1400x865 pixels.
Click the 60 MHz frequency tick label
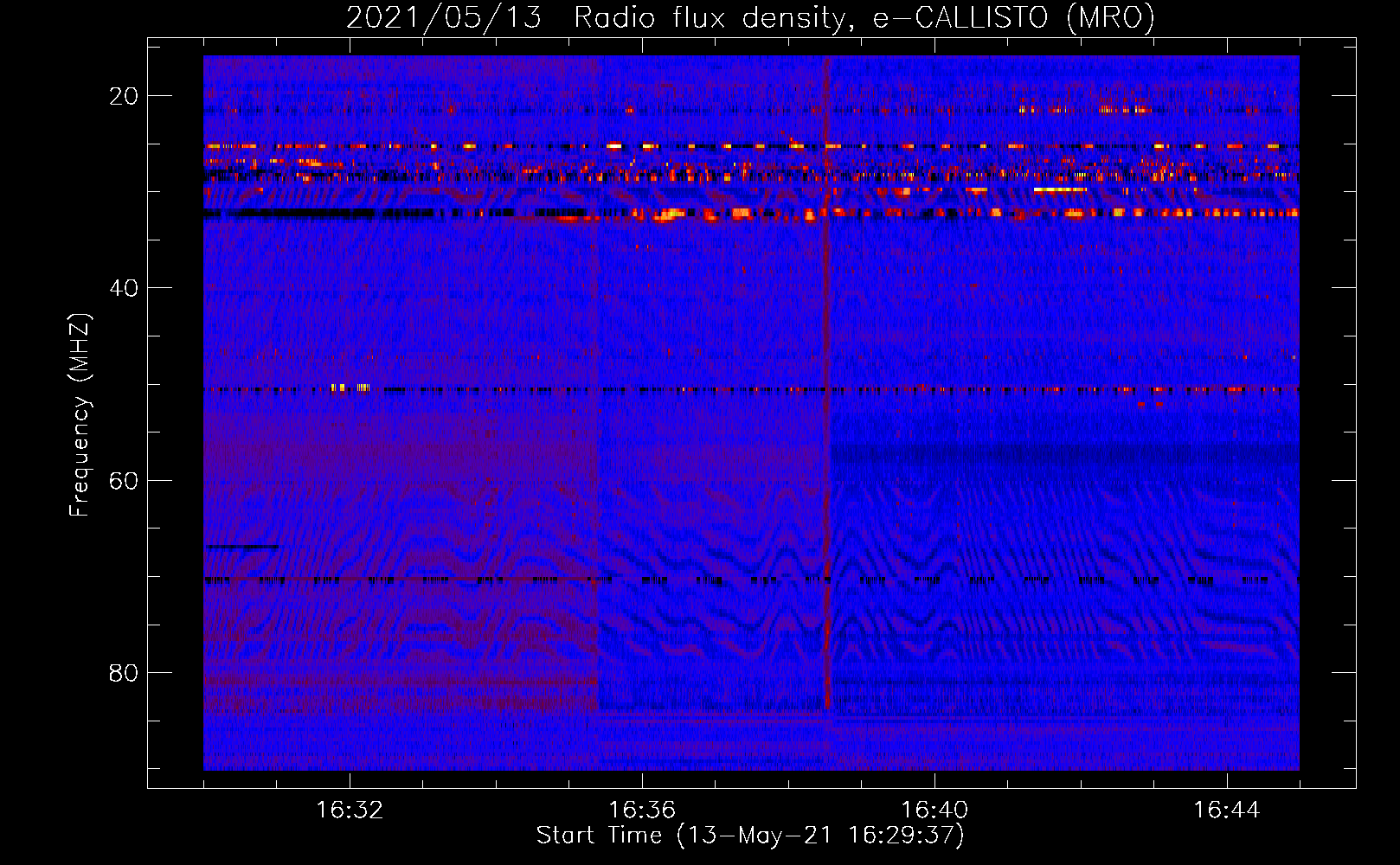124,480
